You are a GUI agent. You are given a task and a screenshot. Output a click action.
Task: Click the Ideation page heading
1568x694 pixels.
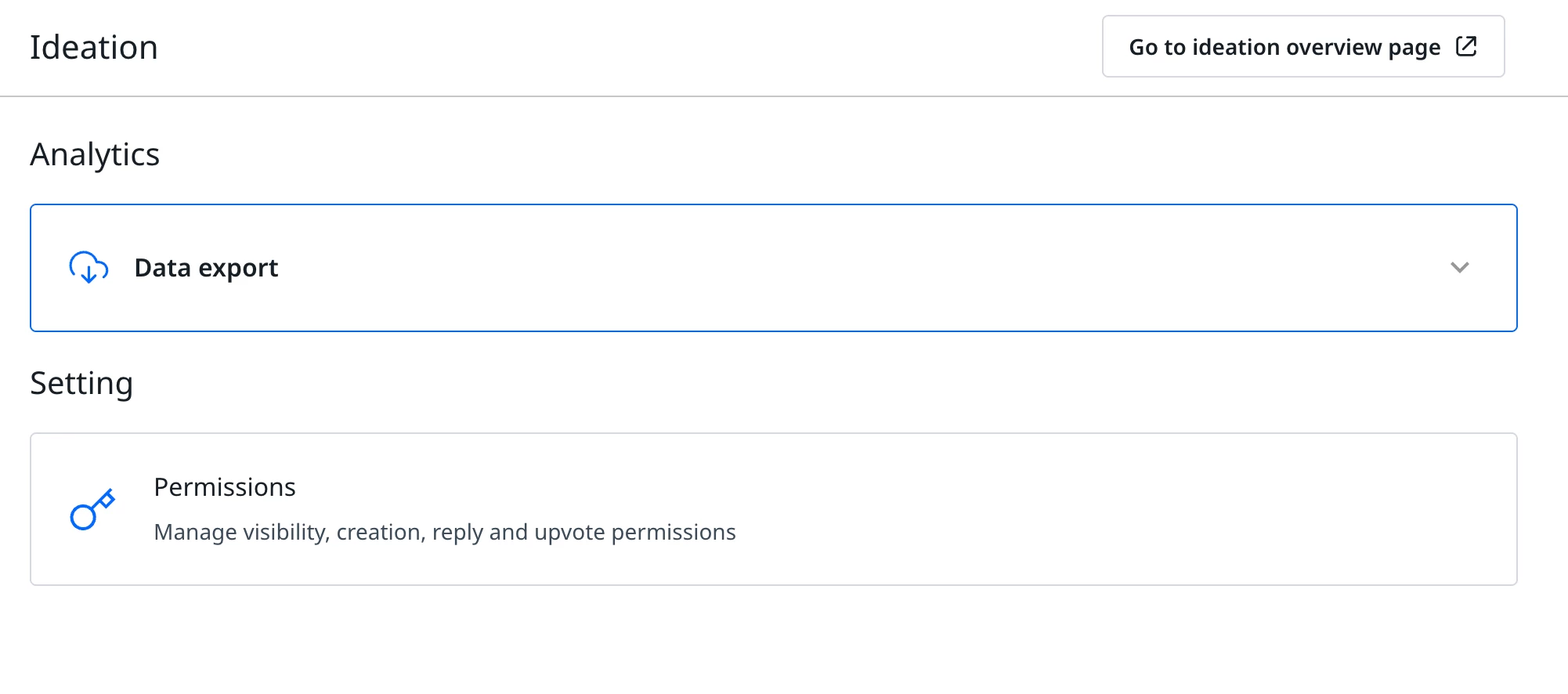click(94, 48)
